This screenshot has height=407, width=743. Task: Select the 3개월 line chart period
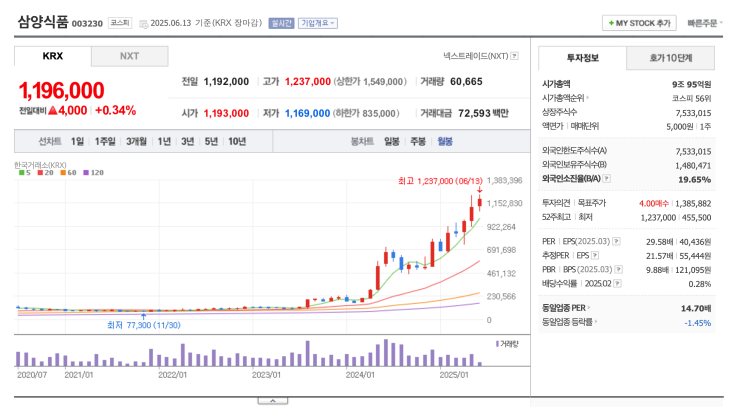(136, 141)
